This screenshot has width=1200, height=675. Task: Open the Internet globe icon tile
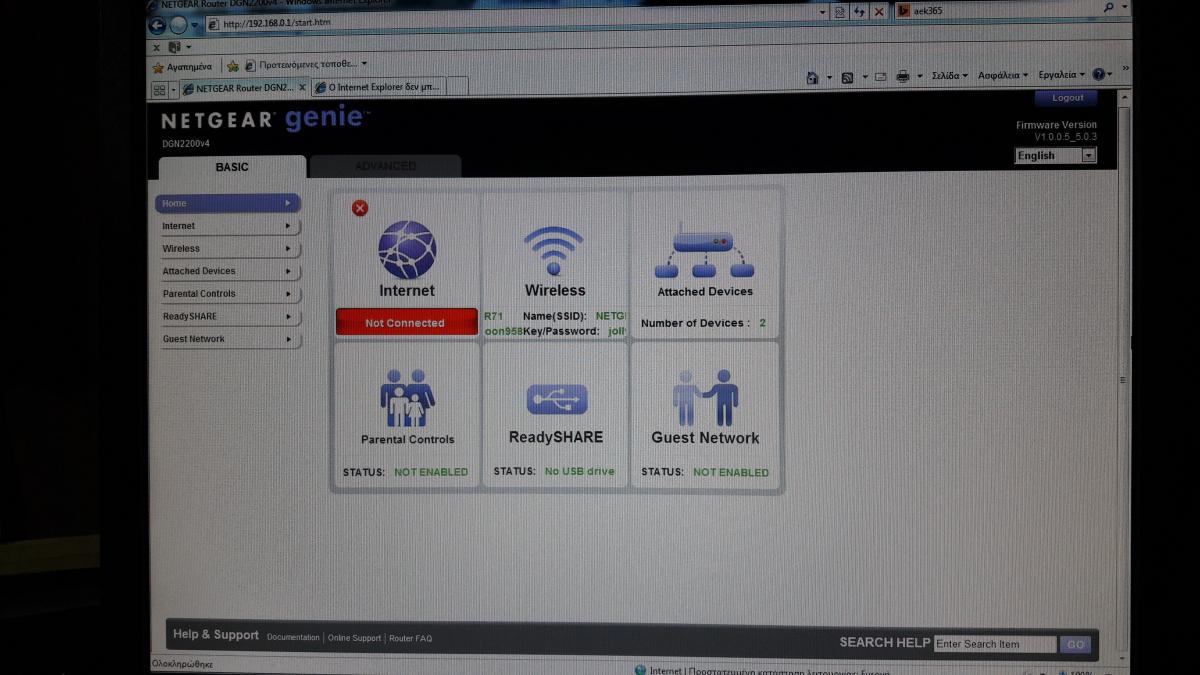[x=407, y=250]
